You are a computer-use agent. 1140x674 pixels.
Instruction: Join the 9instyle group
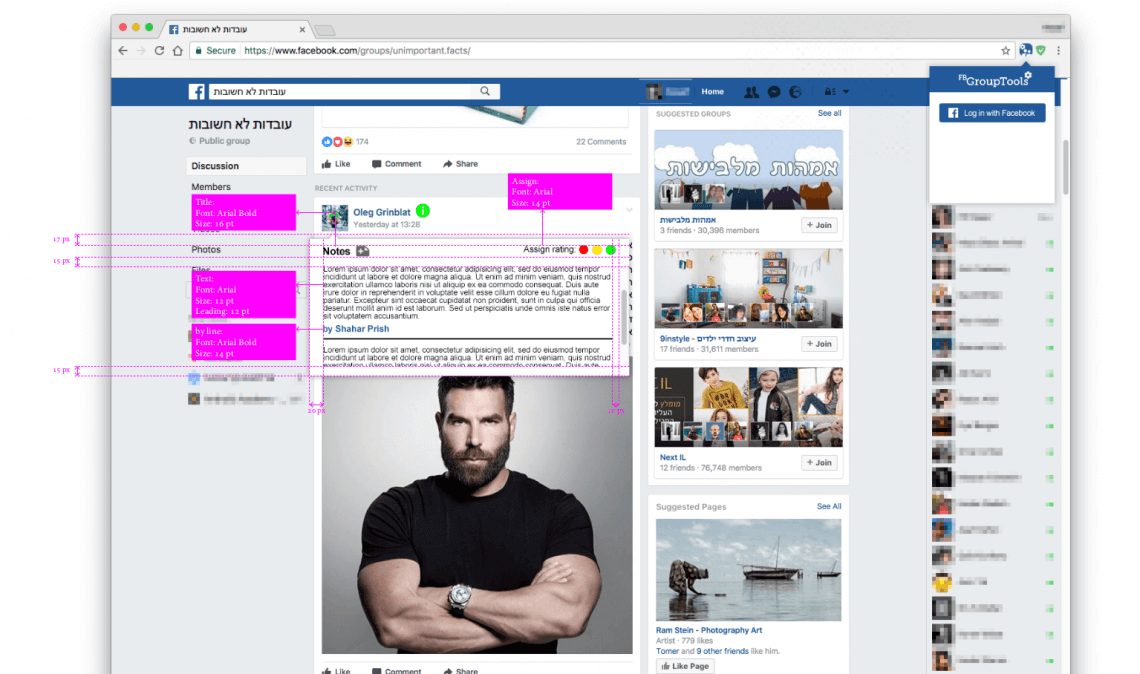point(819,344)
